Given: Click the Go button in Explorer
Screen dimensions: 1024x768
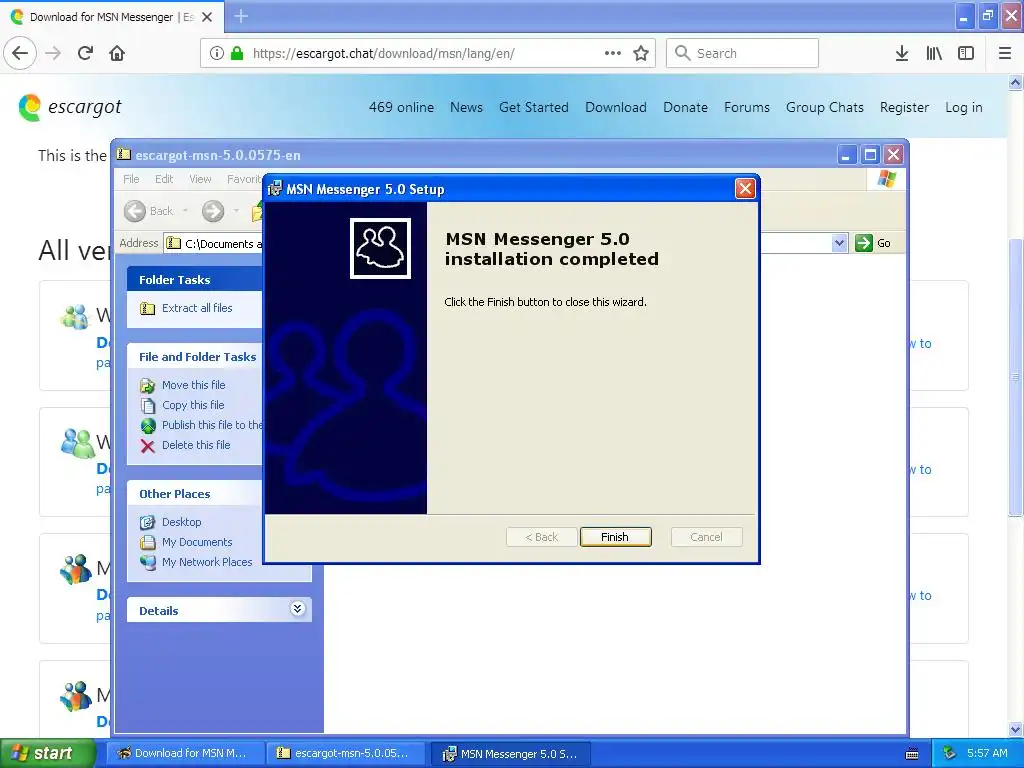Looking at the screenshot, I should click(x=873, y=243).
